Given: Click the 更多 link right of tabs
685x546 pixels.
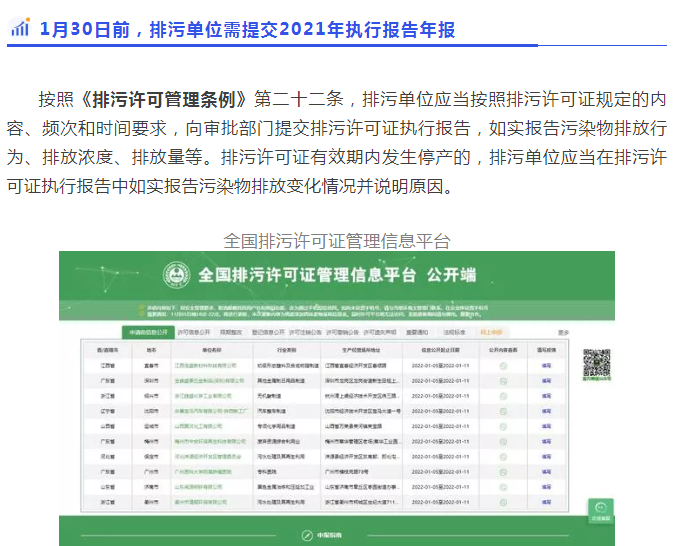Looking at the screenshot, I should [x=564, y=332].
